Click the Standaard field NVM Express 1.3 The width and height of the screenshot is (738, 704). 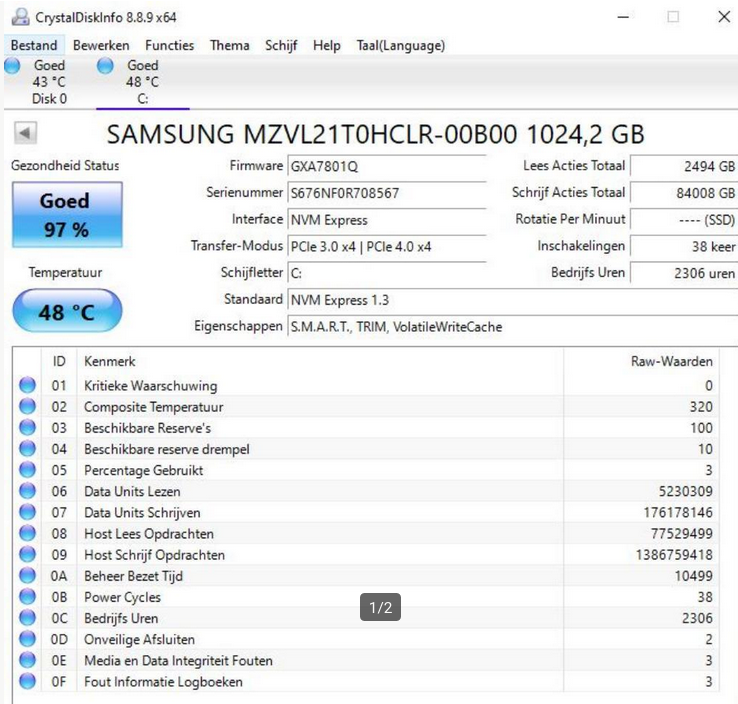(x=513, y=300)
